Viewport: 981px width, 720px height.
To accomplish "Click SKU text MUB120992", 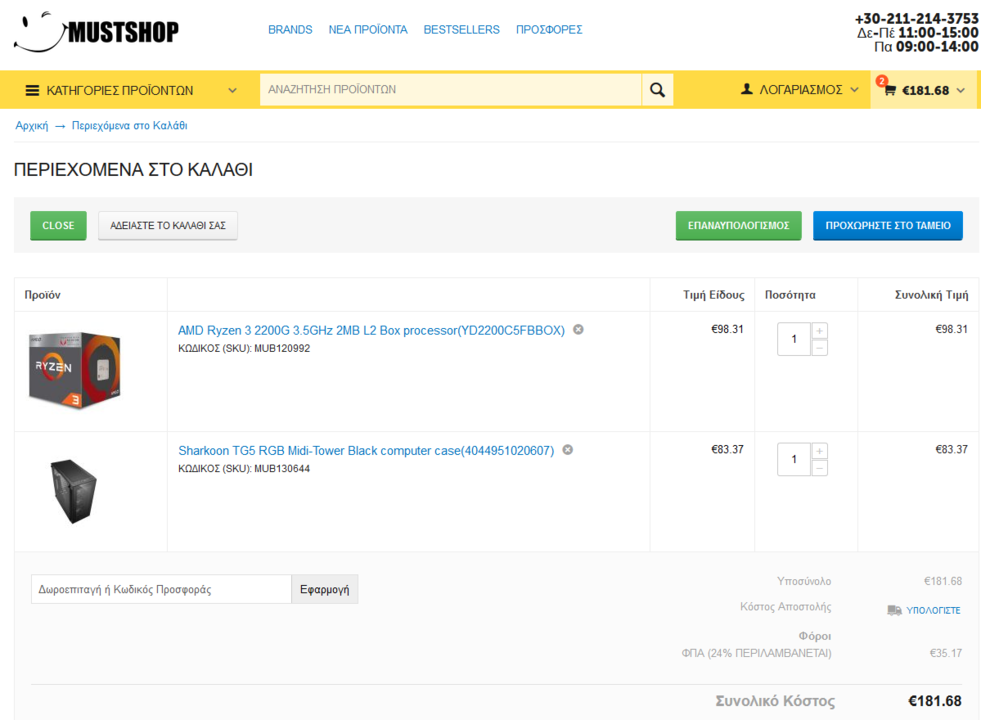I will coord(282,348).
